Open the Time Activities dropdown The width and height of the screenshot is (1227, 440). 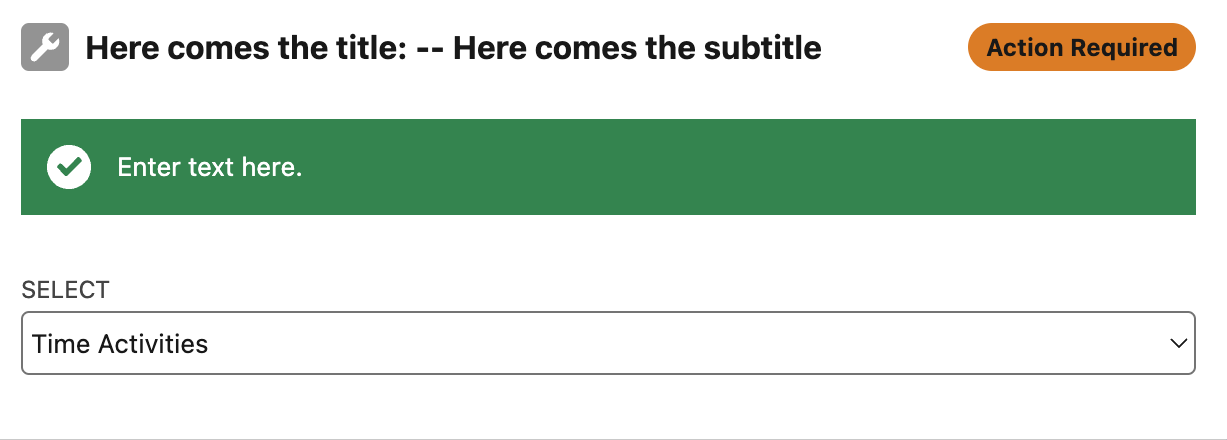(608, 344)
